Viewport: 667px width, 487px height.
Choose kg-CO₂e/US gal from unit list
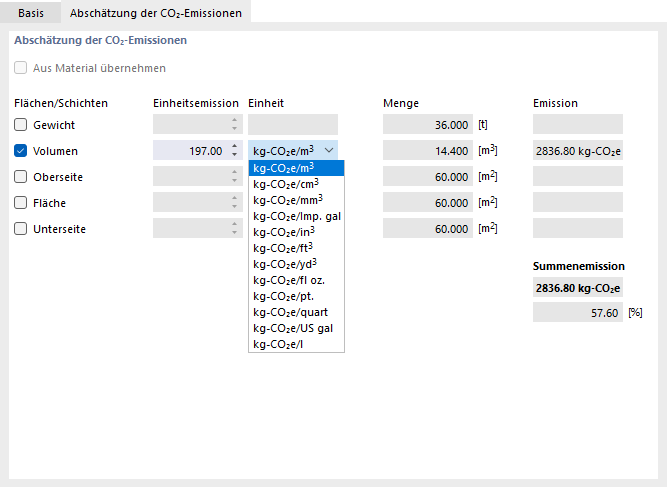point(296,328)
